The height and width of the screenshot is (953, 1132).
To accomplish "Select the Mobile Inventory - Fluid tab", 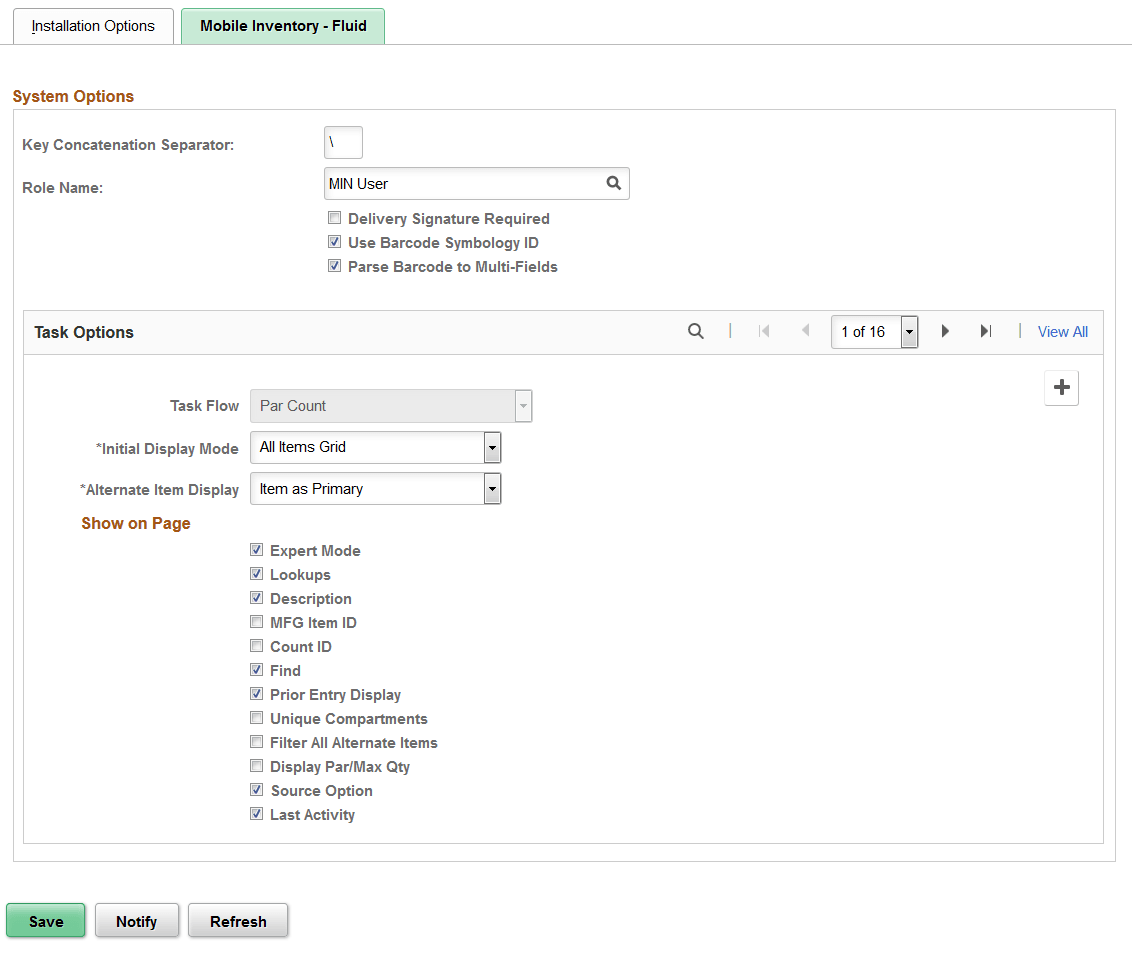I will click(x=282, y=26).
